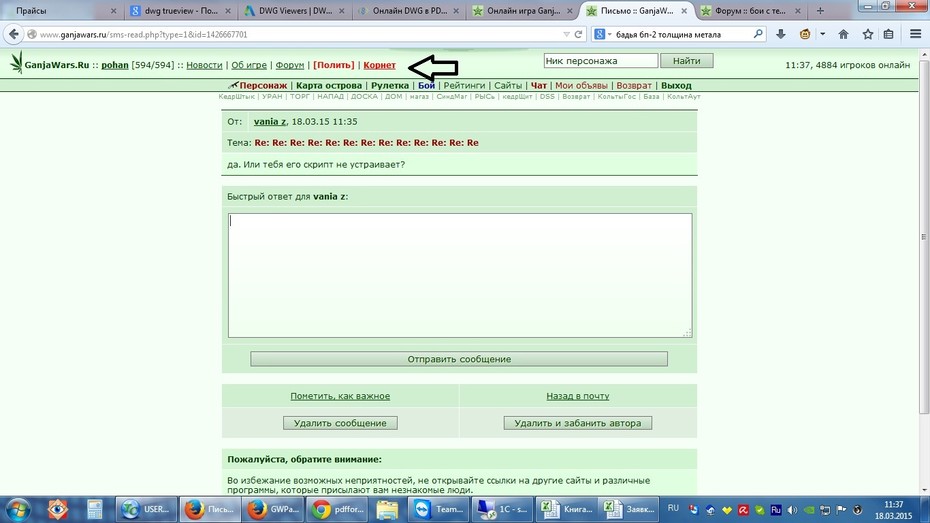The width and height of the screenshot is (930, 523).
Task: Open Персонаж menu link
Action: (263, 85)
